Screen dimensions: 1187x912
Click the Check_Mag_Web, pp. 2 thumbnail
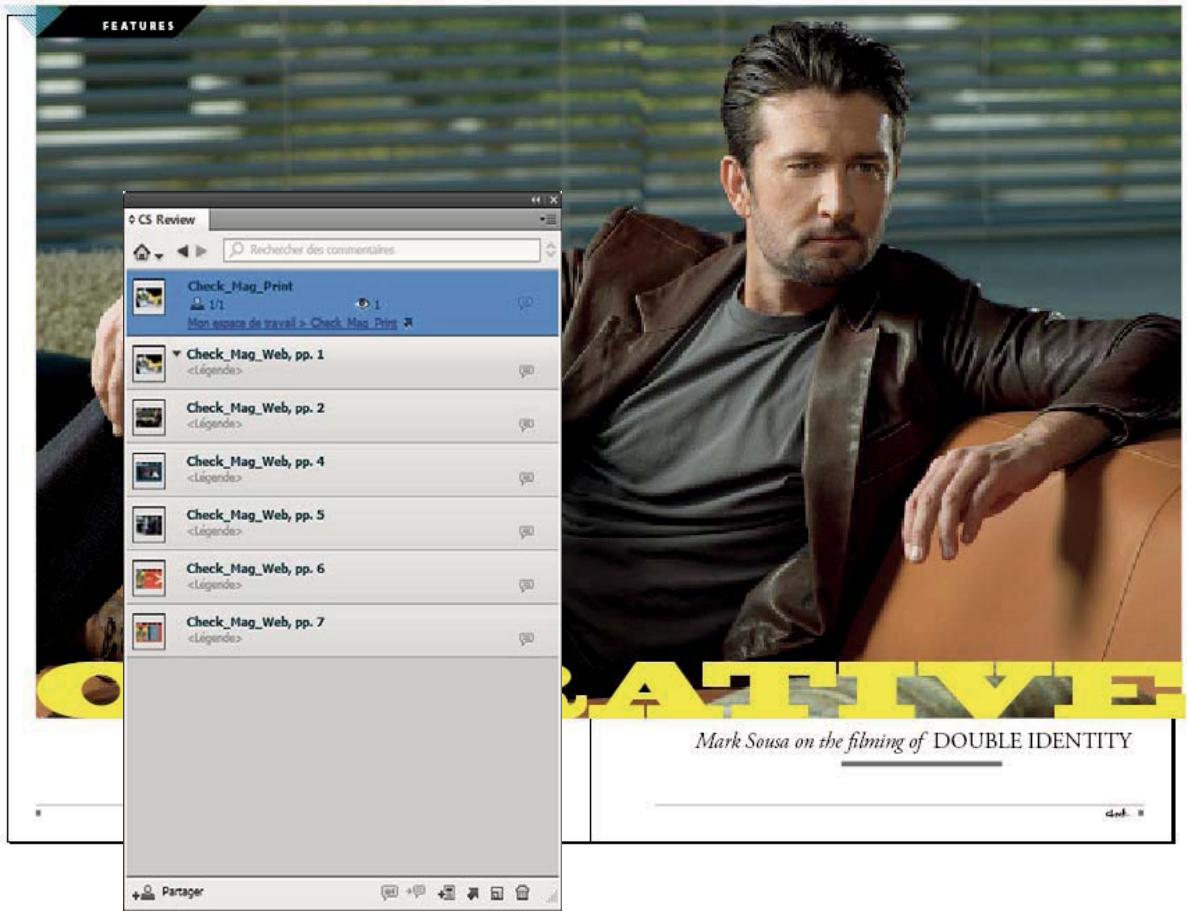149,418
